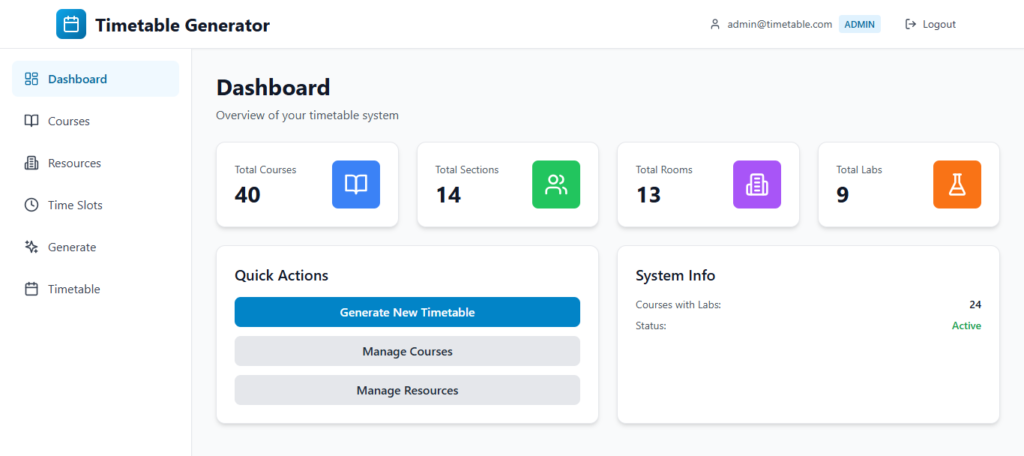Click the blue book icon in Total Courses
Screen dimensions: 1024x456
pos(356,184)
